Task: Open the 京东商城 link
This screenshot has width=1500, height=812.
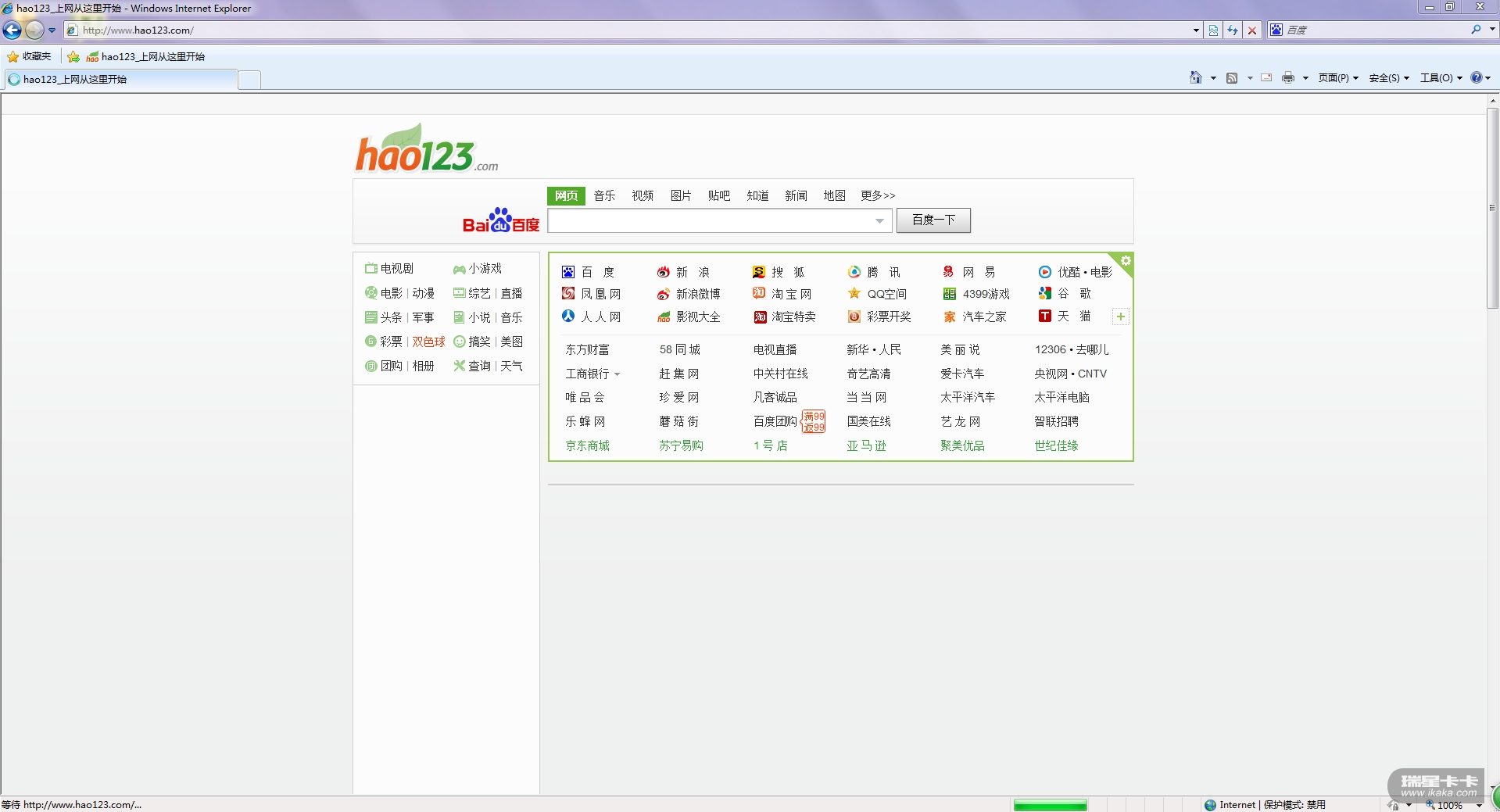Action: coord(587,445)
